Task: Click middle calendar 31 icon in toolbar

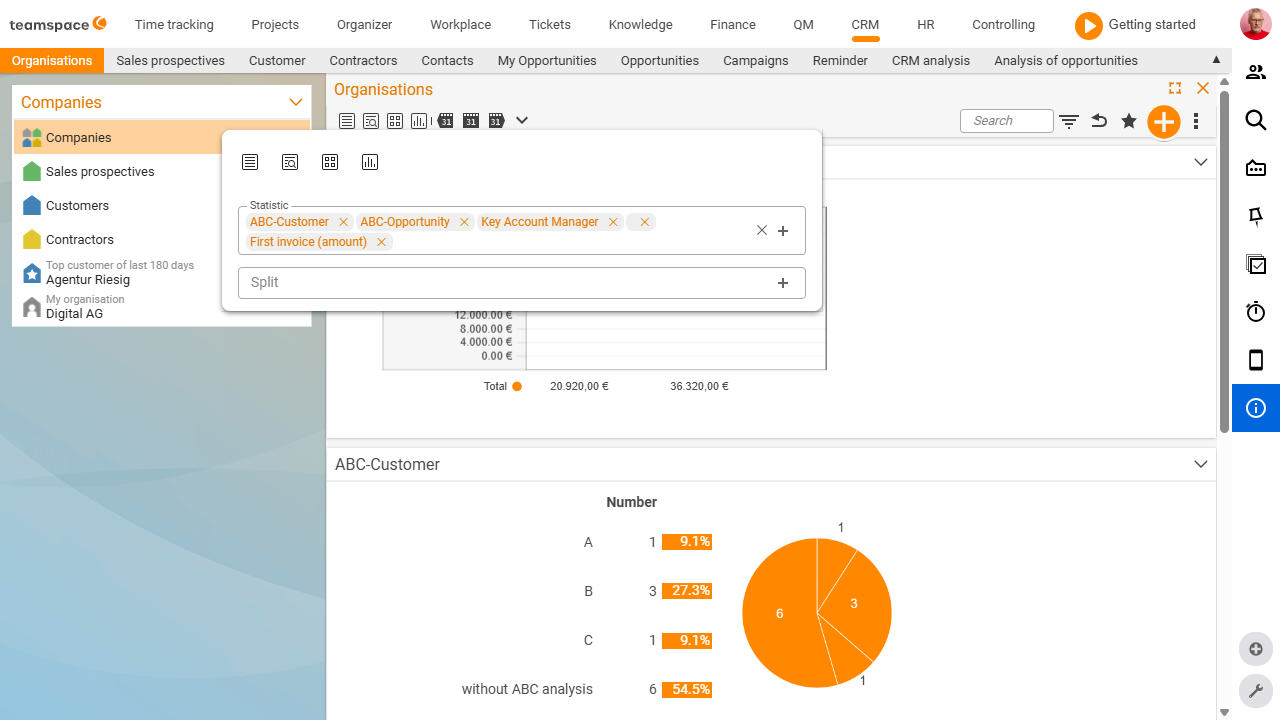Action: pos(471,121)
